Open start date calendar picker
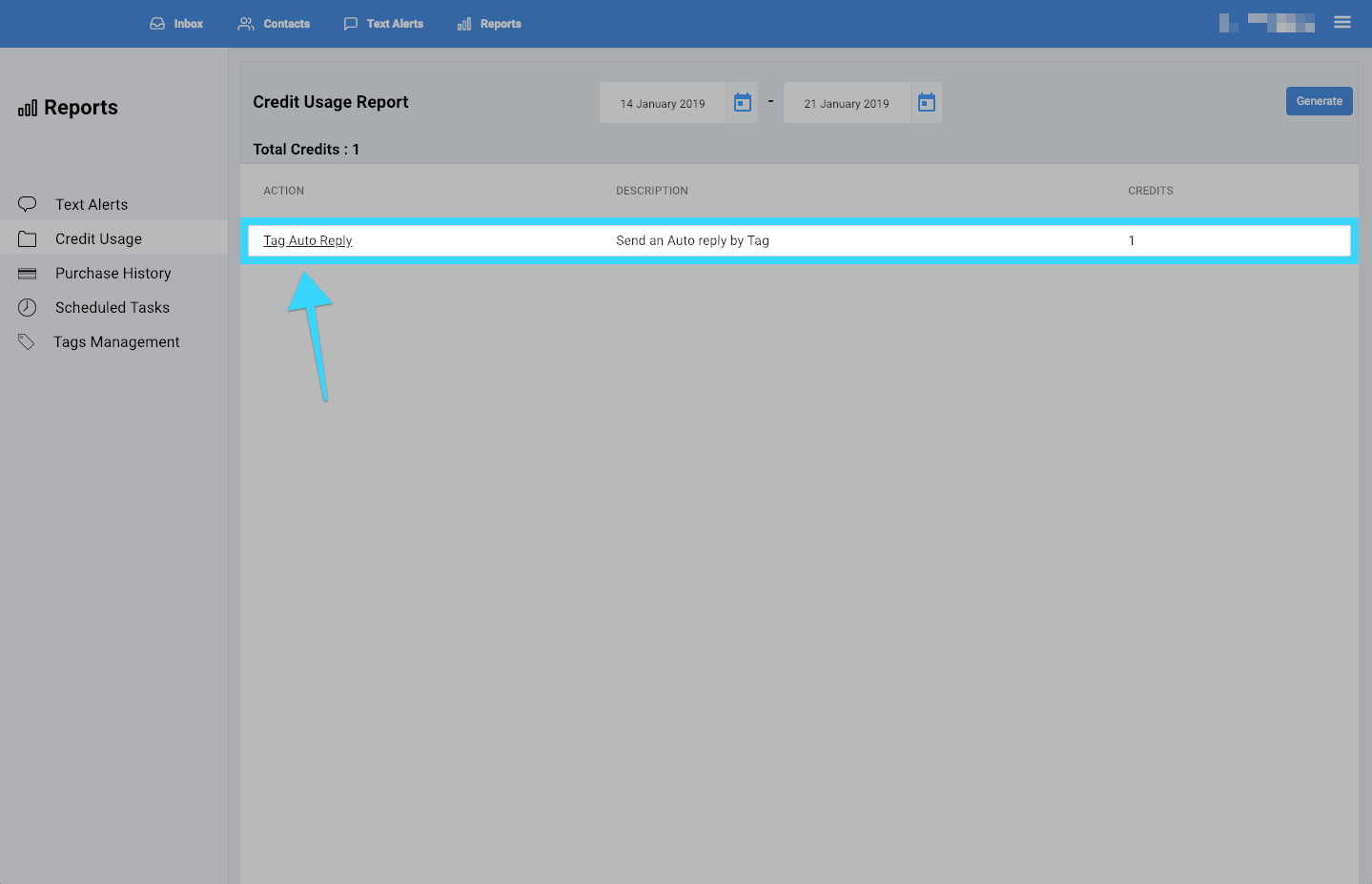 743,102
